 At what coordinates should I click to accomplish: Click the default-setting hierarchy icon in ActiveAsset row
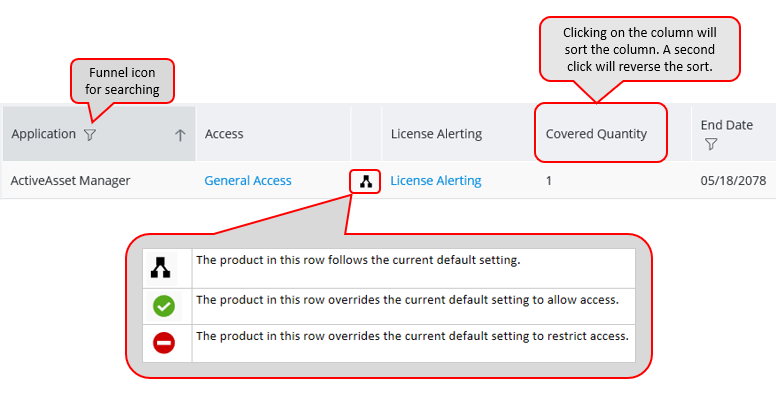click(x=366, y=182)
